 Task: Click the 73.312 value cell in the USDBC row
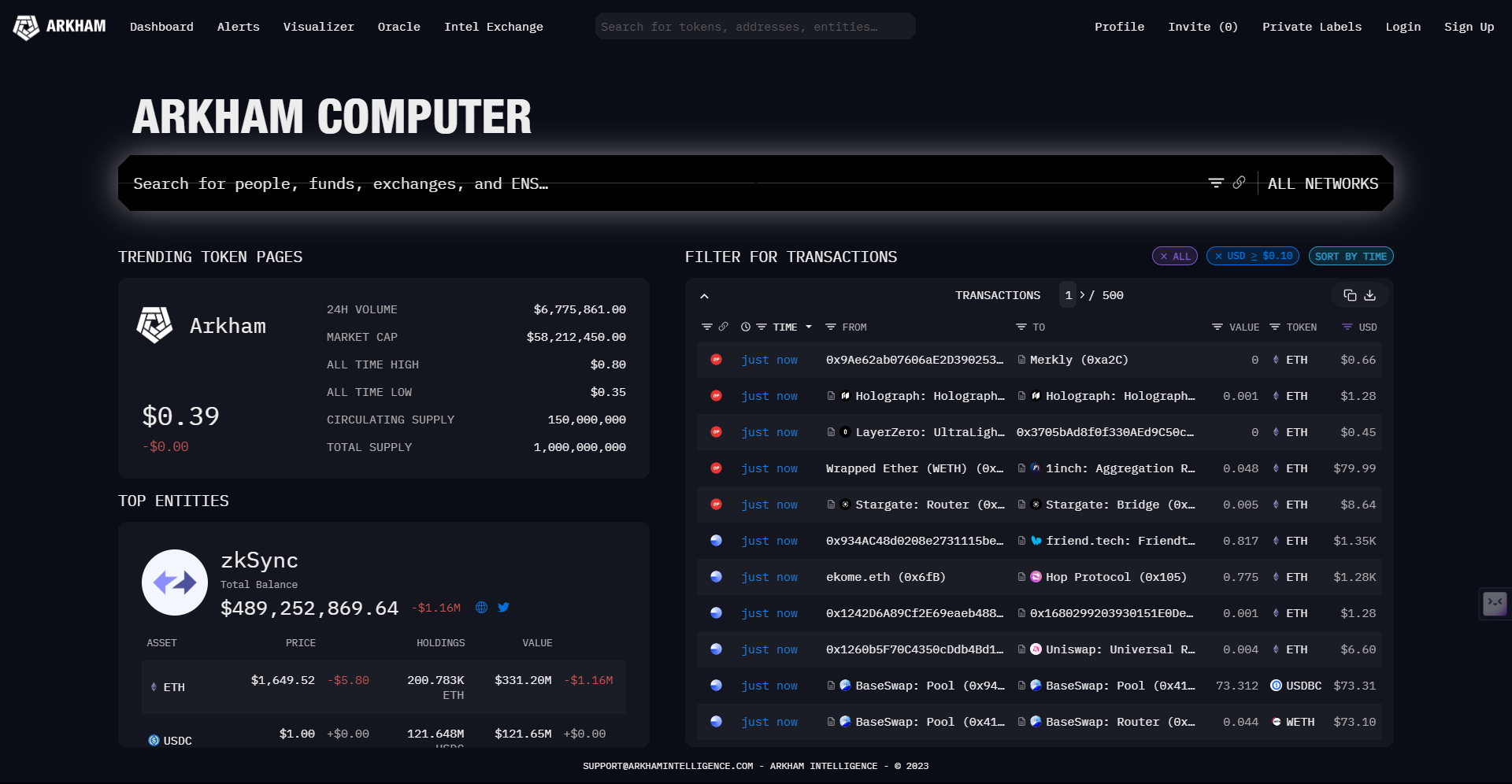pos(1237,686)
